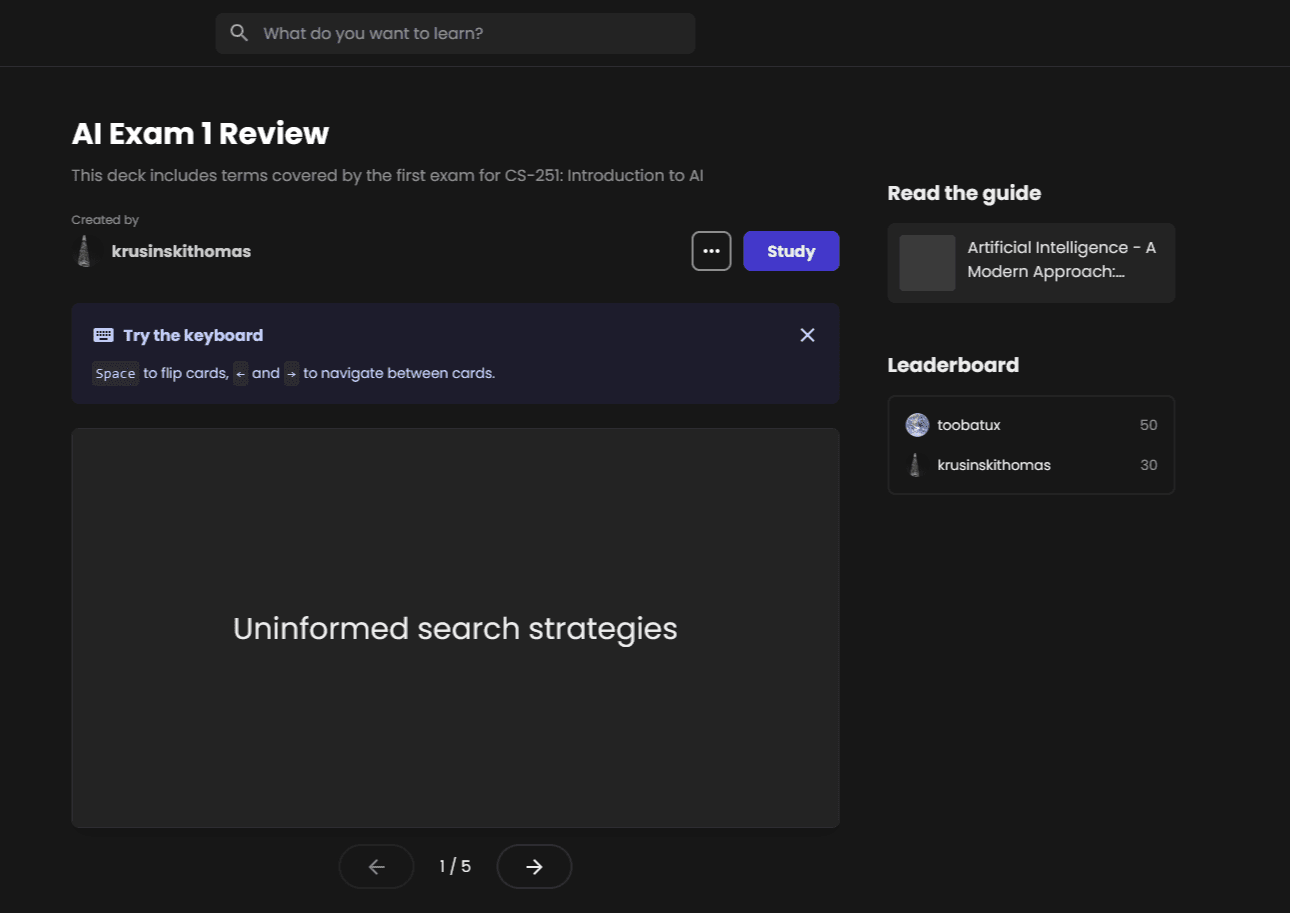Click toobatux's globe avatar
Screen dimensions: 1290x913
[x=917, y=425]
